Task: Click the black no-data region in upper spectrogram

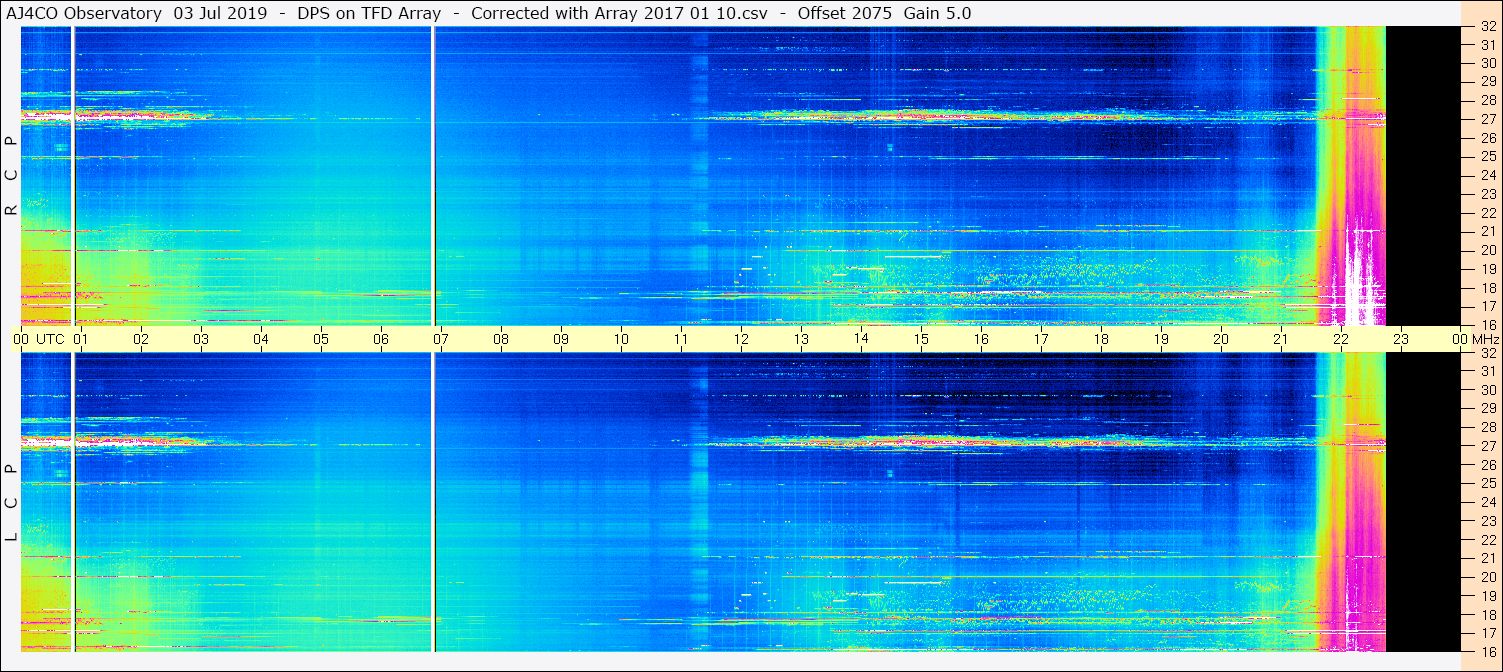Action: (x=1423, y=175)
